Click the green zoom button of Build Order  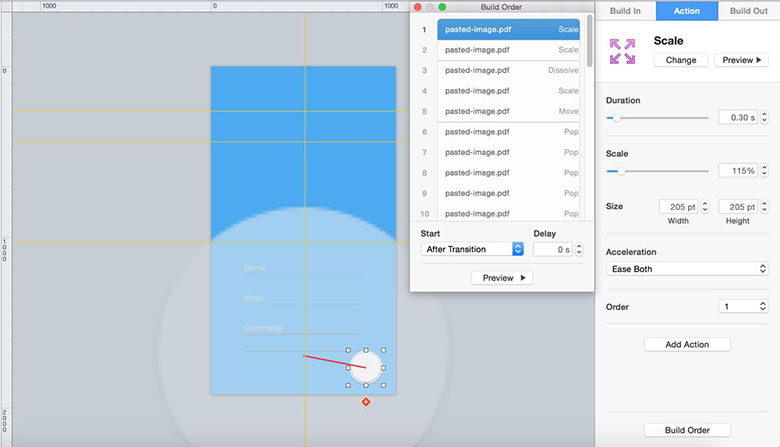pos(442,7)
